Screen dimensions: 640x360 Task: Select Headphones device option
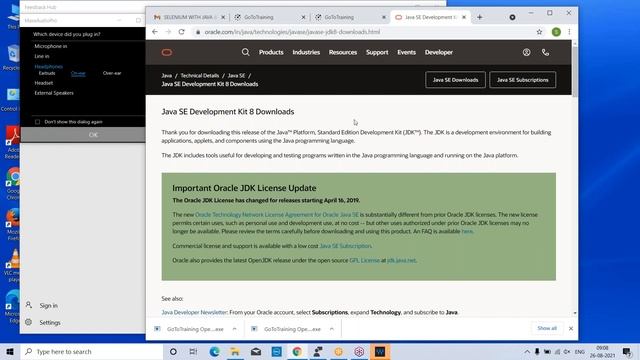(49, 67)
